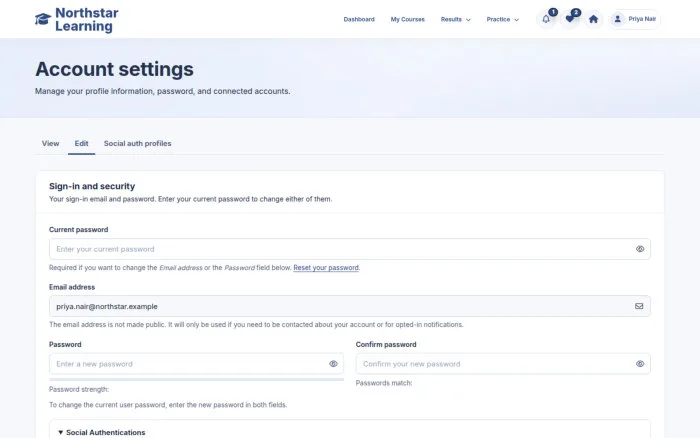The height and width of the screenshot is (438, 700).
Task: Focus the Current password input field
Action: 350,249
